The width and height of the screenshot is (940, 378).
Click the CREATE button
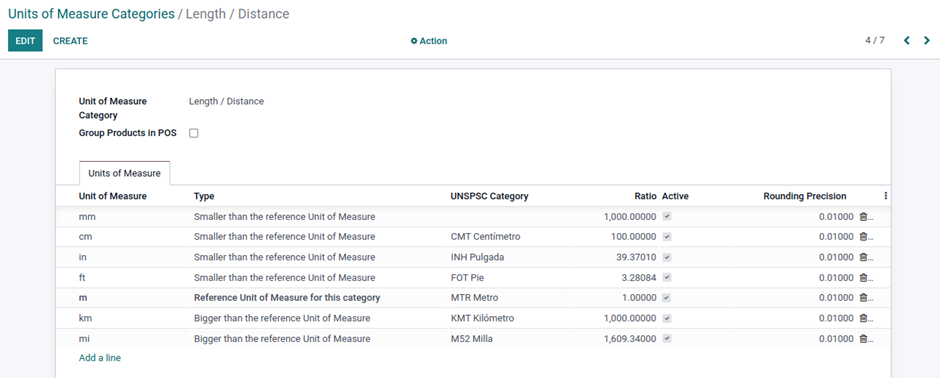click(70, 41)
